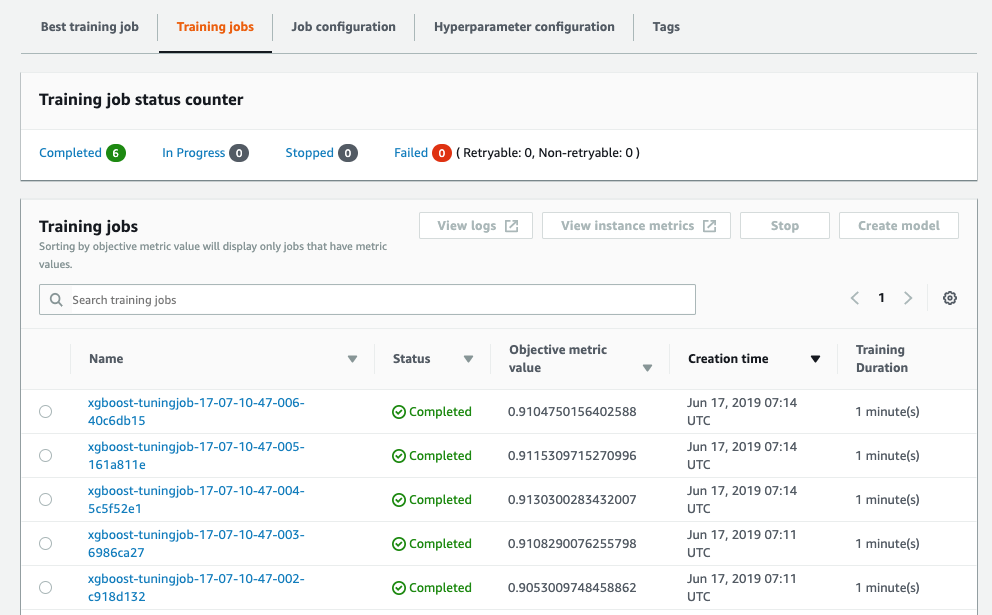Screen dimensions: 992x615
Task: Click creation time of job 003
Action: pos(742,544)
